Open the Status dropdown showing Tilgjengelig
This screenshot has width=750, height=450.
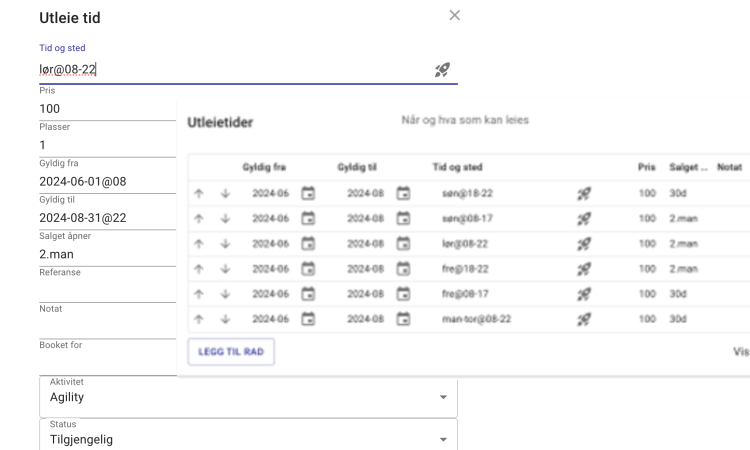tap(443, 438)
